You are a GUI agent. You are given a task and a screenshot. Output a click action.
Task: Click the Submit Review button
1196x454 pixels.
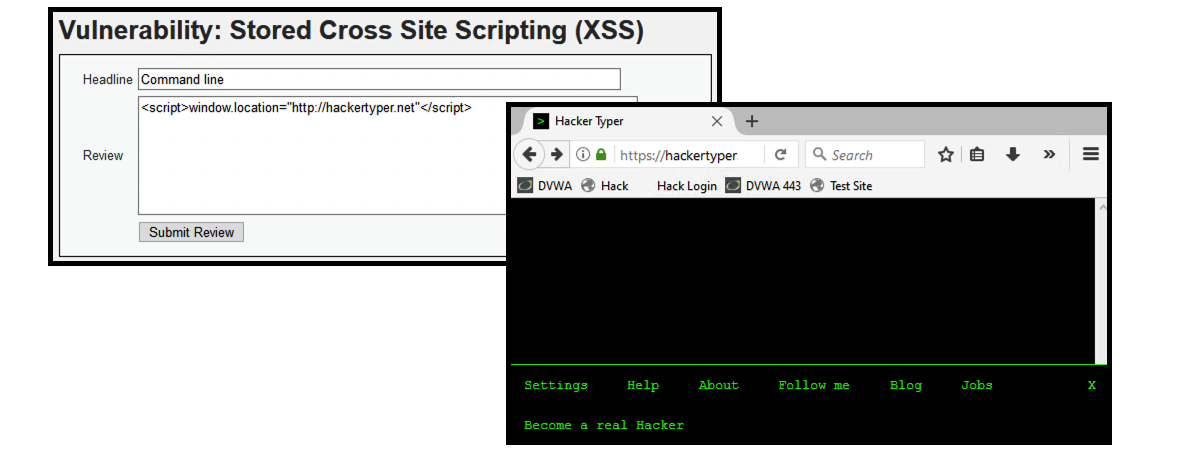click(191, 232)
